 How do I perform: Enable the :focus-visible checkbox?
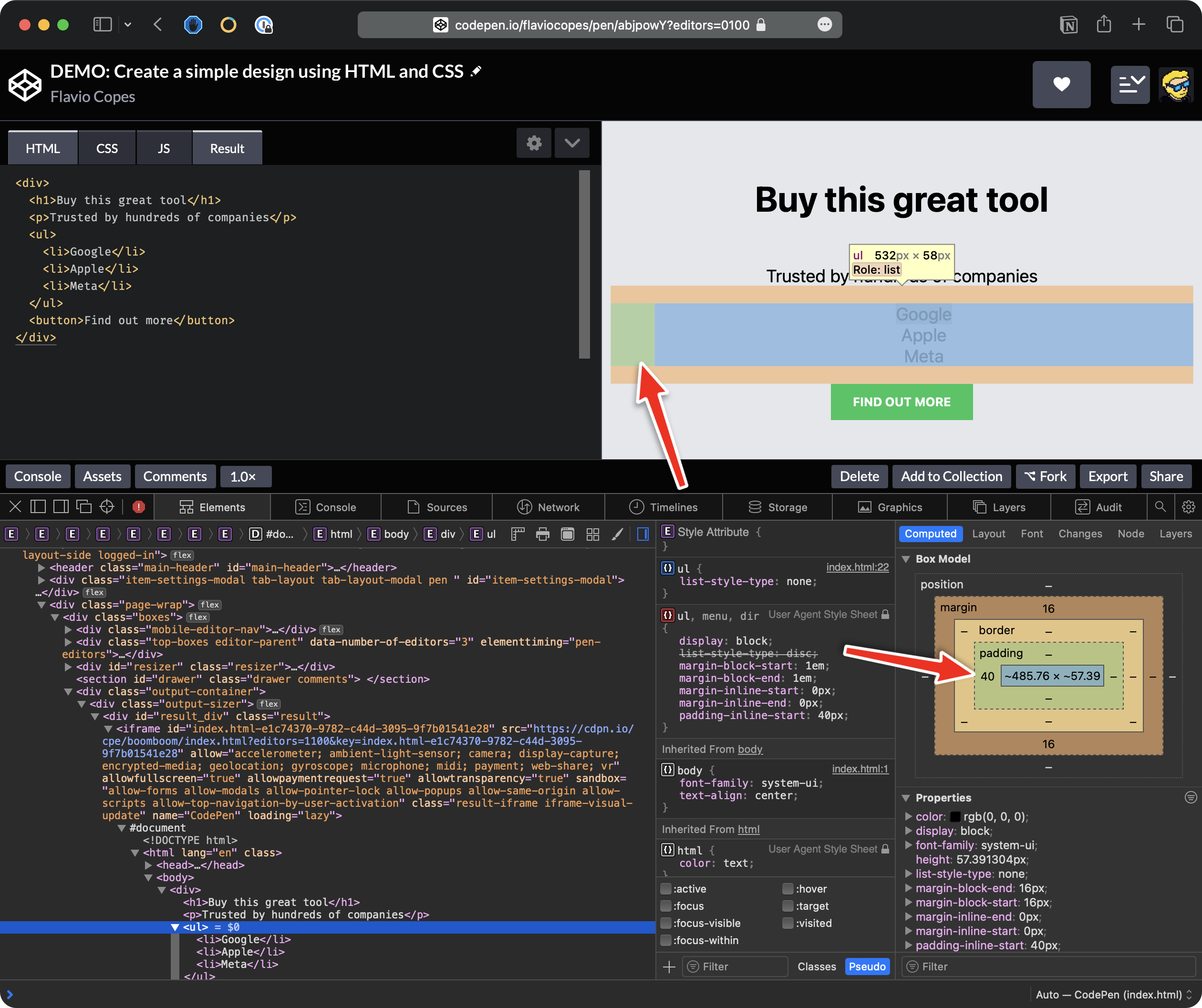[x=666, y=923]
